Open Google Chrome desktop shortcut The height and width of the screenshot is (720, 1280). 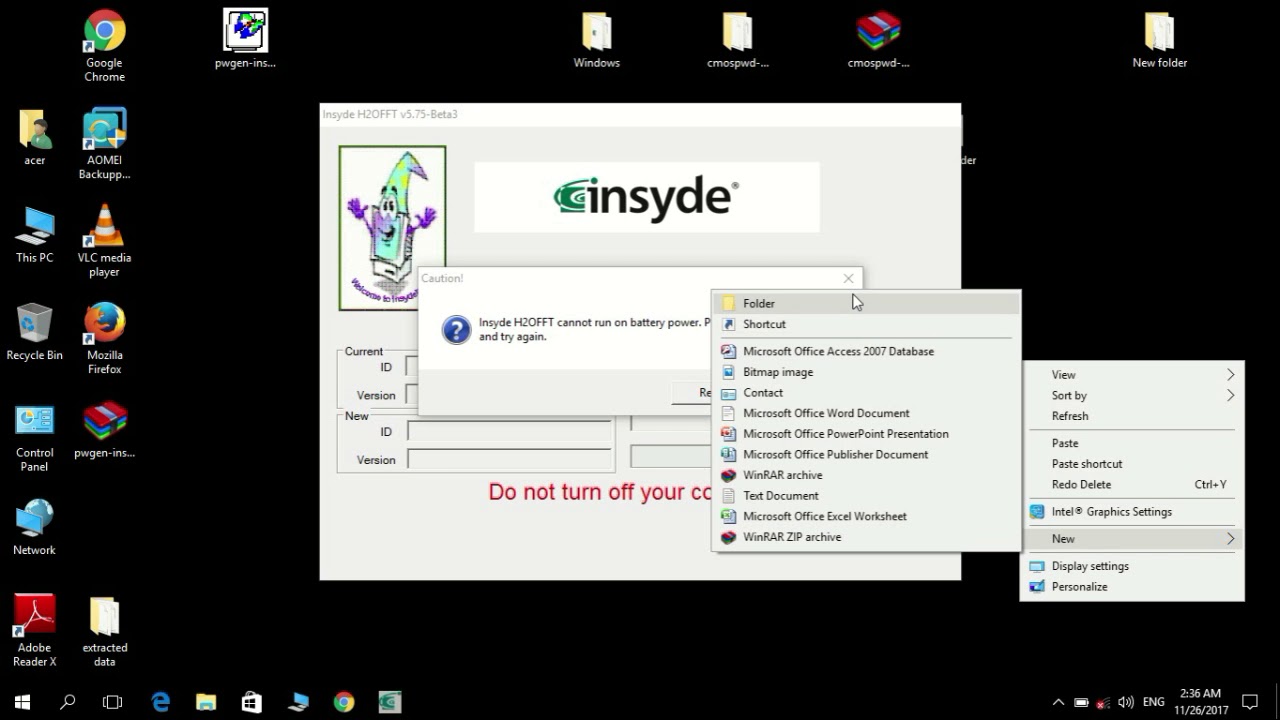tap(104, 45)
